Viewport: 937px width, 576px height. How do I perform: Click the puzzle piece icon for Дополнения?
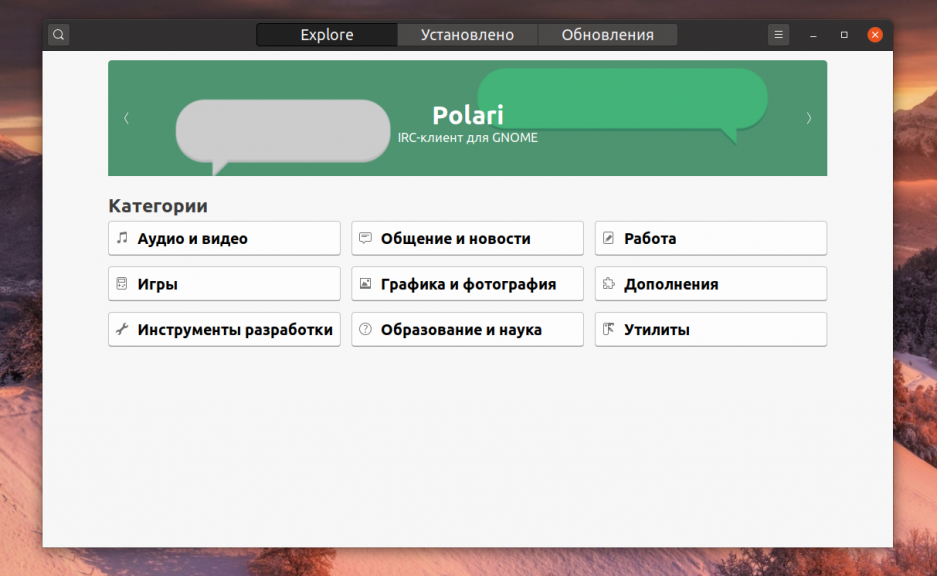pyautogui.click(x=608, y=284)
